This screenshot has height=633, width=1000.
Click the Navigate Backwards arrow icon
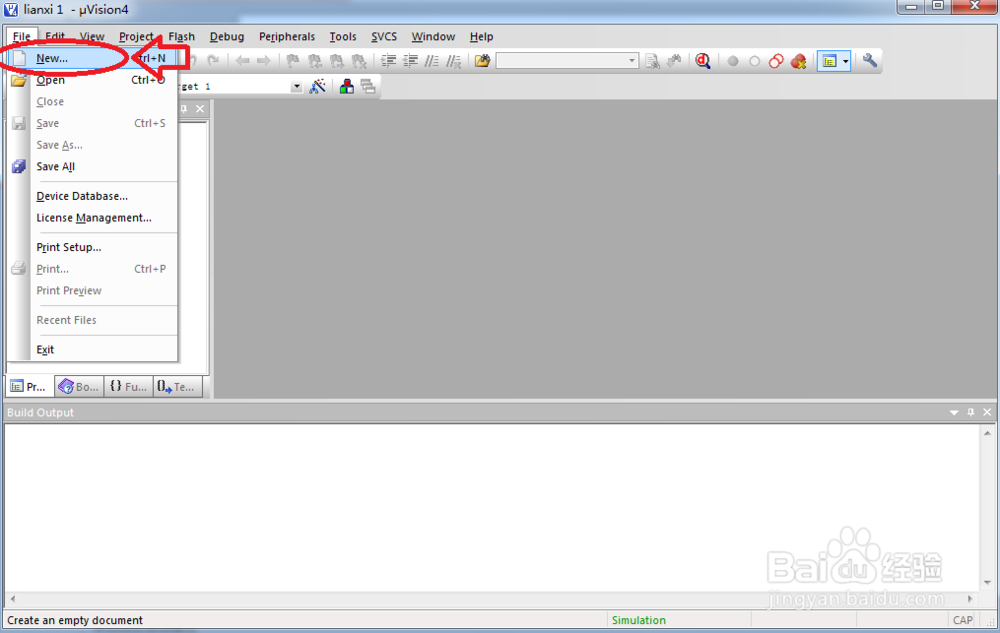[242, 61]
